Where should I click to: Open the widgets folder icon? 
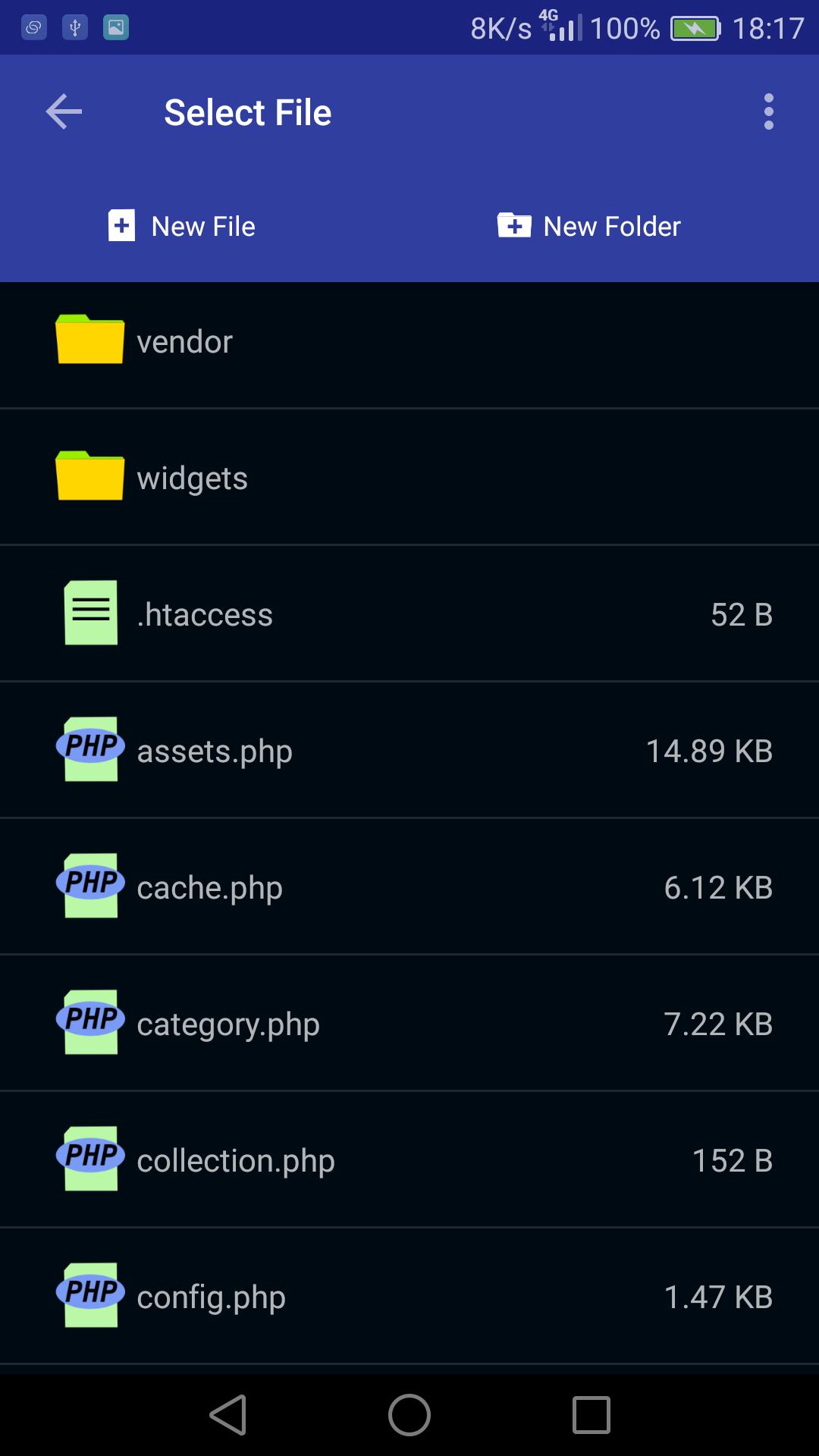pos(89,475)
